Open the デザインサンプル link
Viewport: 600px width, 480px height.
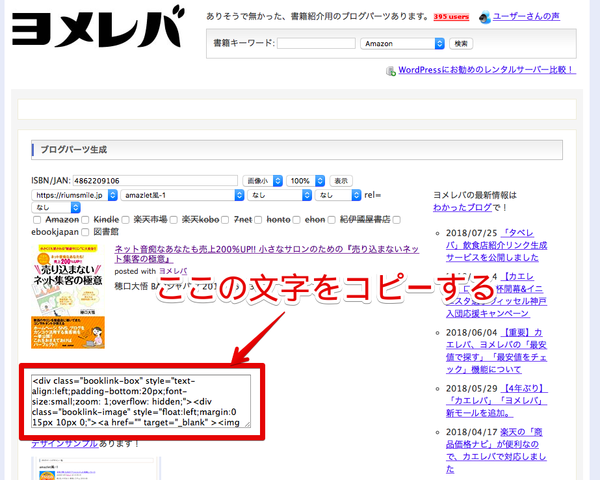coord(65,444)
